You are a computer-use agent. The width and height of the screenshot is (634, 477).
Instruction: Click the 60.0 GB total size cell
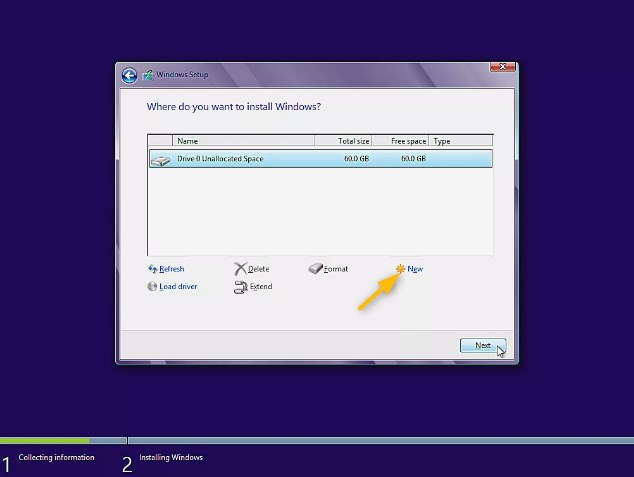tap(357, 158)
